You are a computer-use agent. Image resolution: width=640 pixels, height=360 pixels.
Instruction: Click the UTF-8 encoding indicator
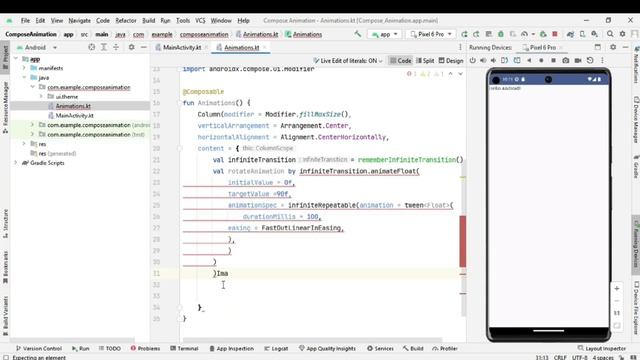(580, 358)
